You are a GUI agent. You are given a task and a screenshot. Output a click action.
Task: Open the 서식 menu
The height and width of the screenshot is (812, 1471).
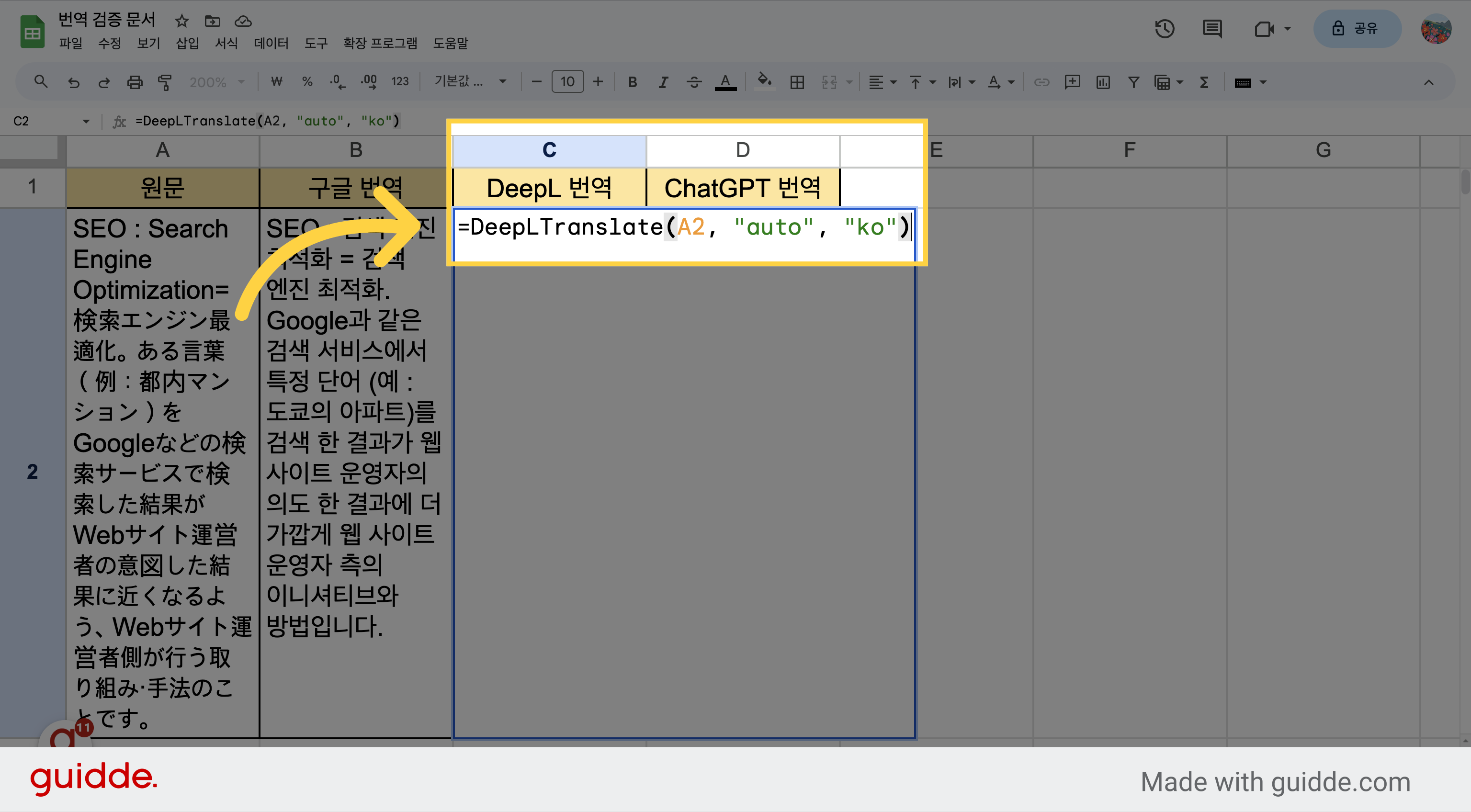click(x=226, y=44)
